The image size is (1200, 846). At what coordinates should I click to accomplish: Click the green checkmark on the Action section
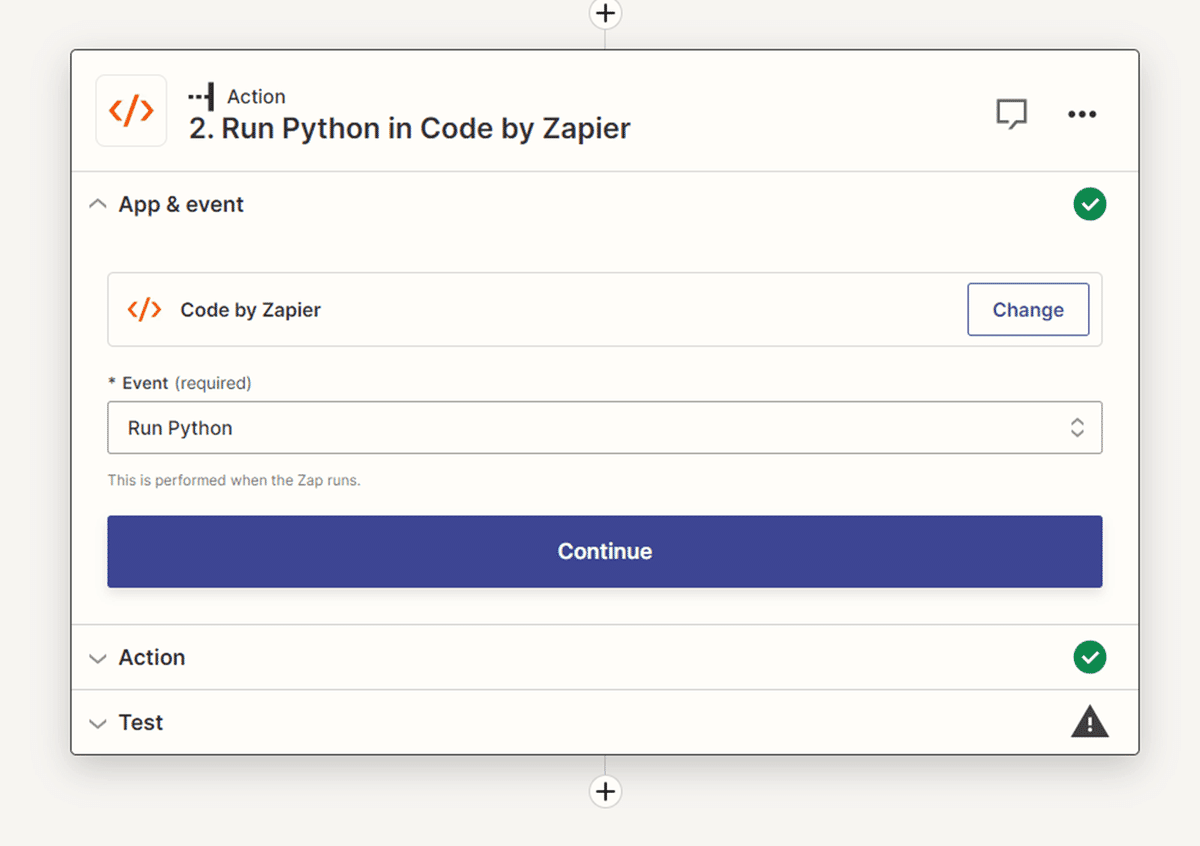pos(1090,657)
